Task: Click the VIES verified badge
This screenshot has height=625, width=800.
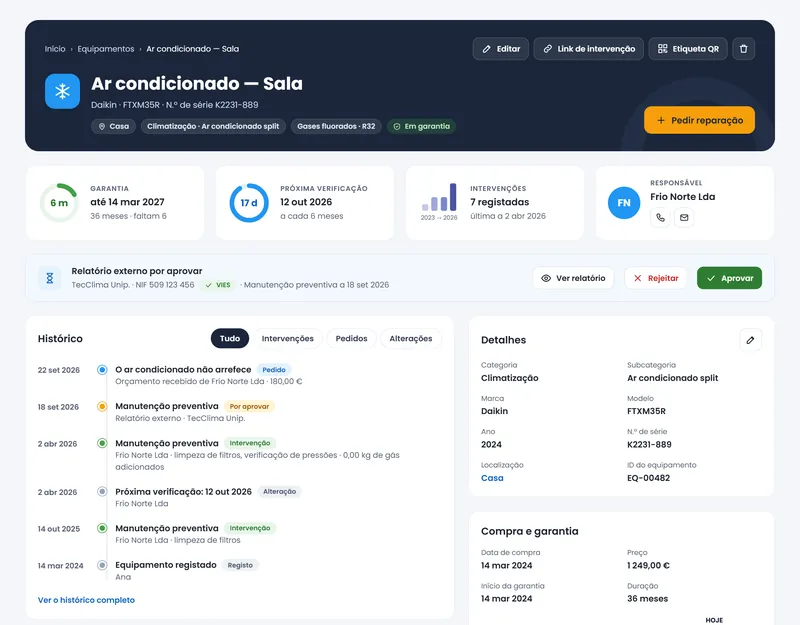Action: click(x=218, y=285)
